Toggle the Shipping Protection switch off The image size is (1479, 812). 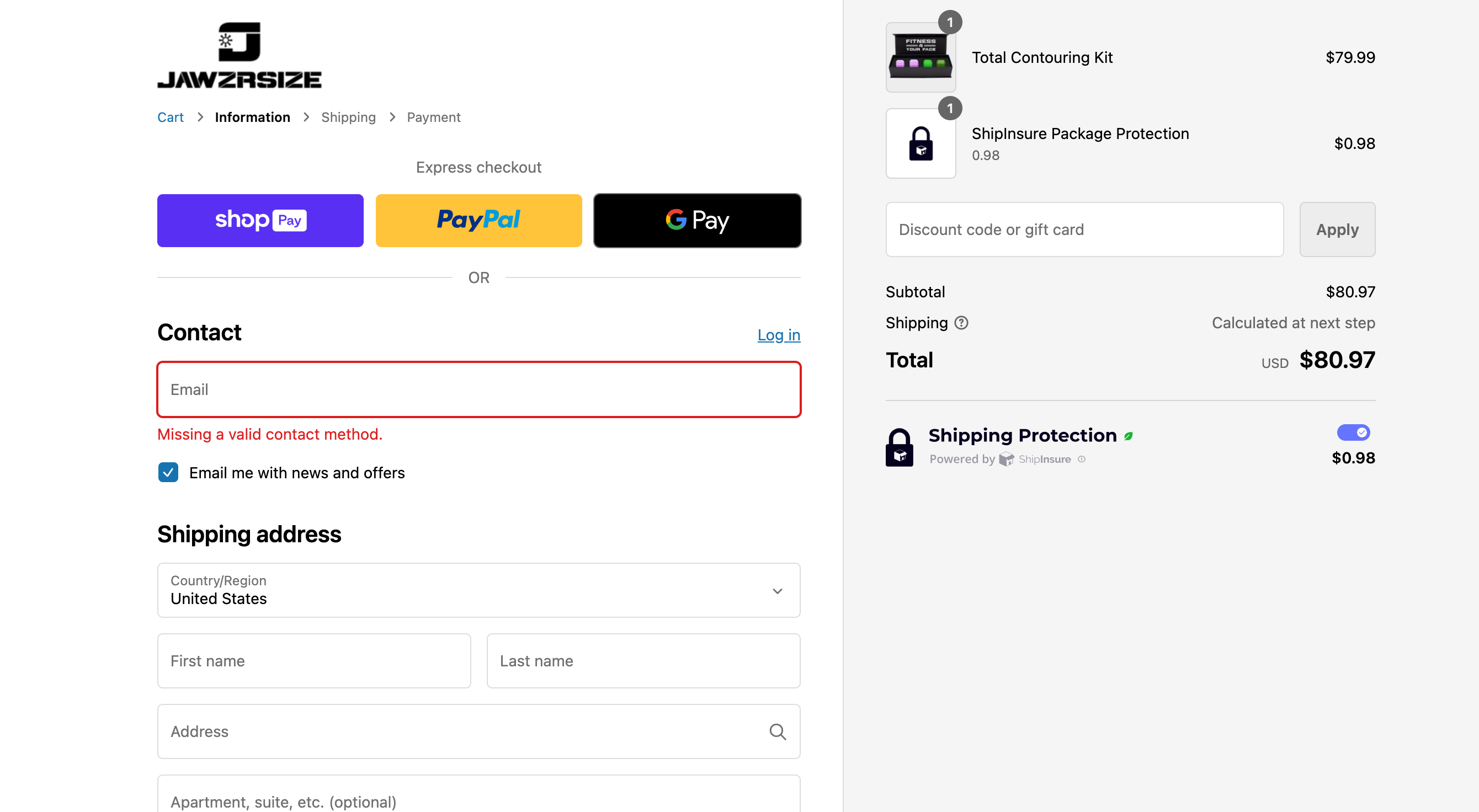pos(1354,432)
